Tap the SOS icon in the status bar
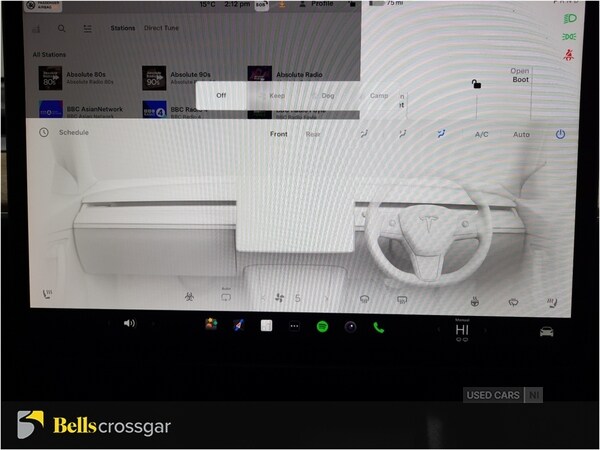The height and width of the screenshot is (450, 600). 261,5
